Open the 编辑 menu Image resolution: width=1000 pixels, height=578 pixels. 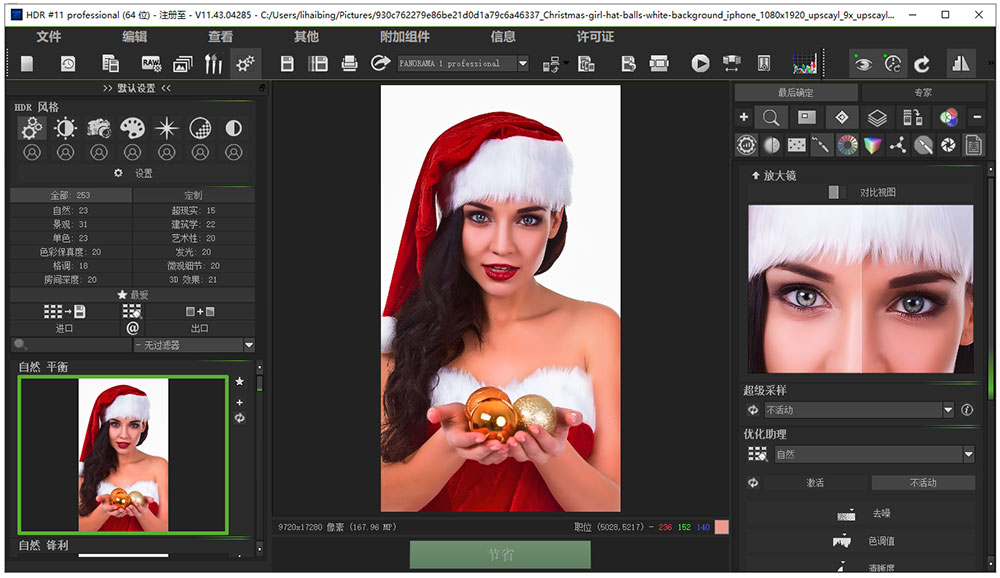click(x=134, y=36)
